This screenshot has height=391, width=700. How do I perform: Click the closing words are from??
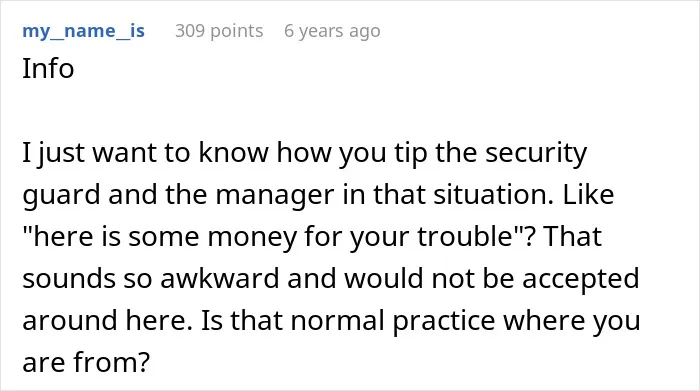click(x=86, y=362)
